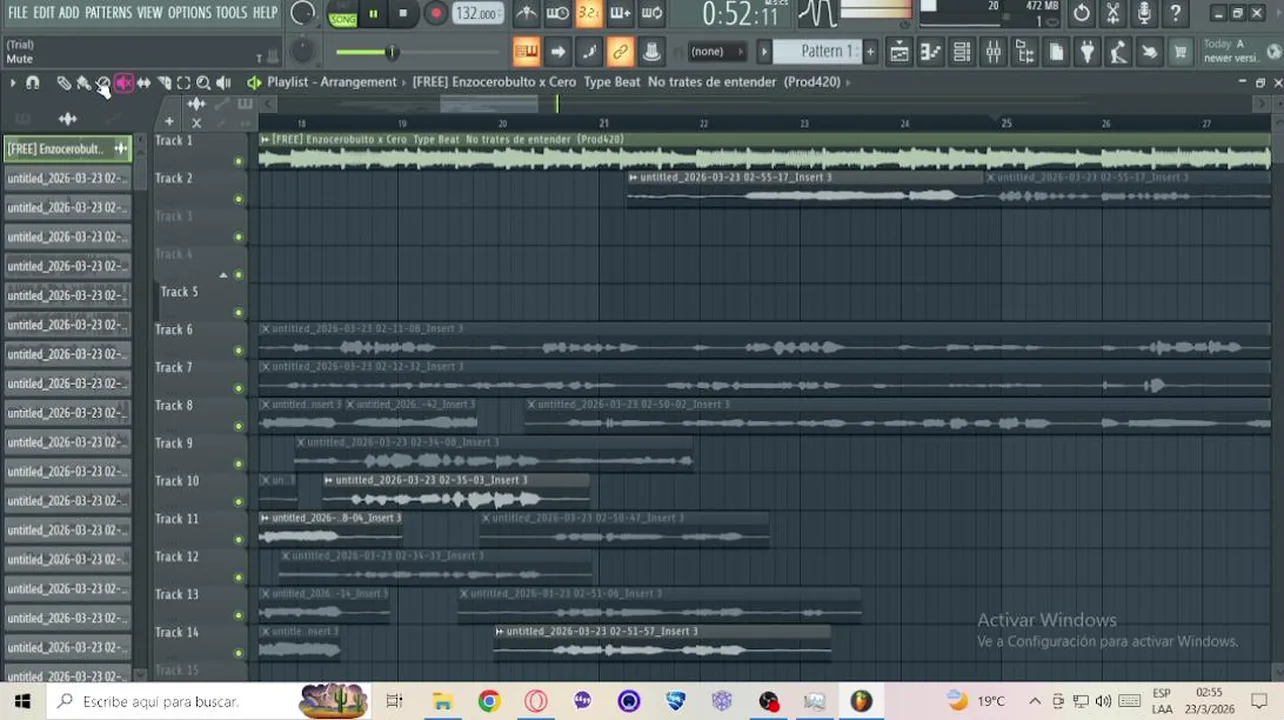Image resolution: width=1284 pixels, height=720 pixels.
Task: Add a new pattern with plus button
Action: pyautogui.click(x=870, y=52)
